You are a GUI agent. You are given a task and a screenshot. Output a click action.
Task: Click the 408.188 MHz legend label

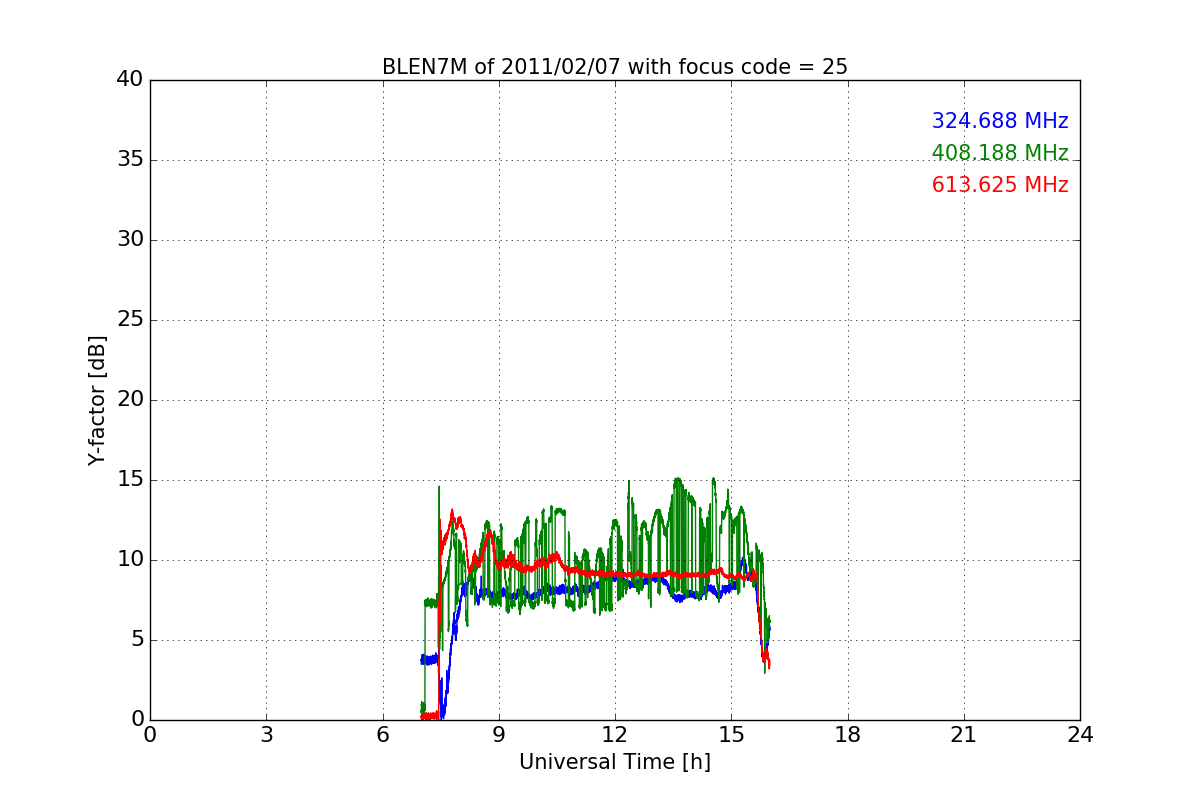click(x=1000, y=153)
